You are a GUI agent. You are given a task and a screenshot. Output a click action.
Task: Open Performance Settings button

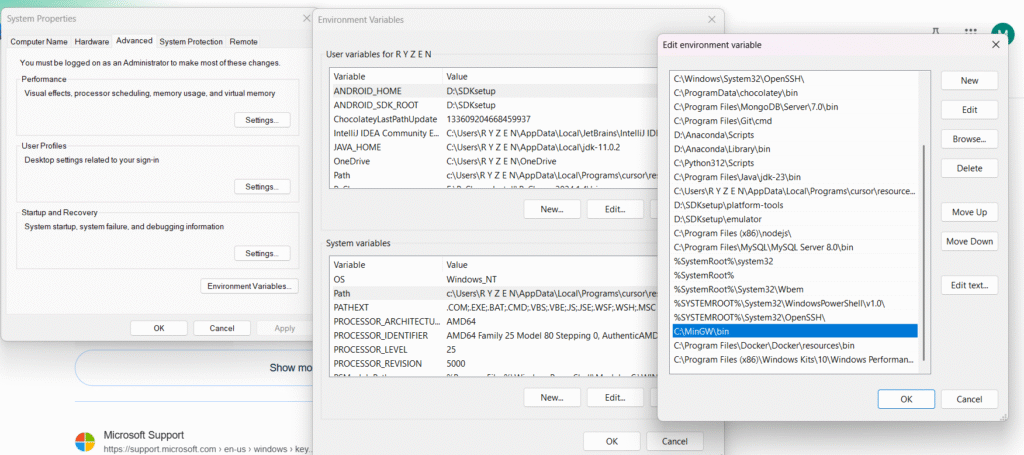click(x=262, y=120)
